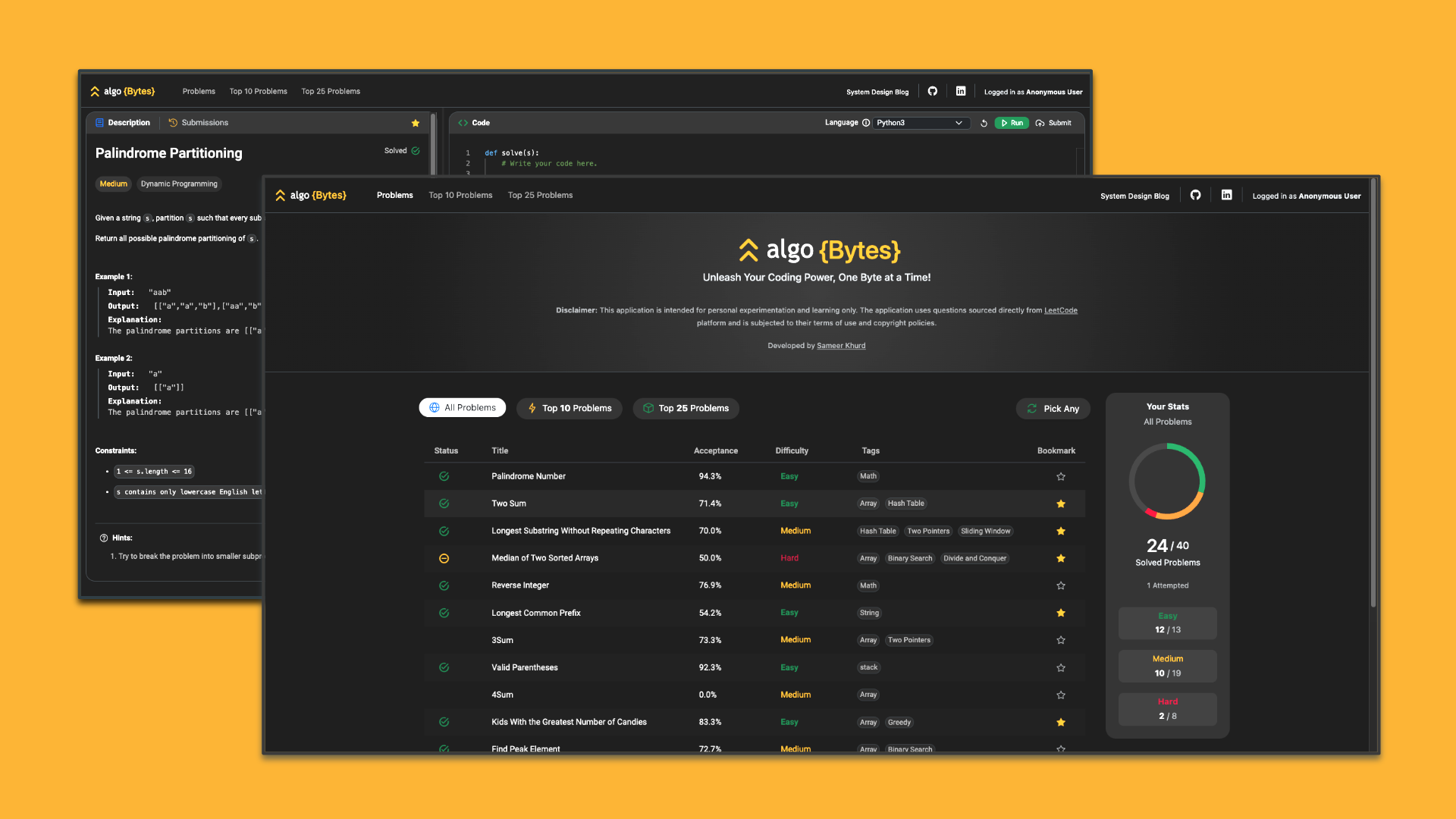Click the front window vertical scrollbar
The width and height of the screenshot is (1456, 819).
pyautogui.click(x=1373, y=394)
